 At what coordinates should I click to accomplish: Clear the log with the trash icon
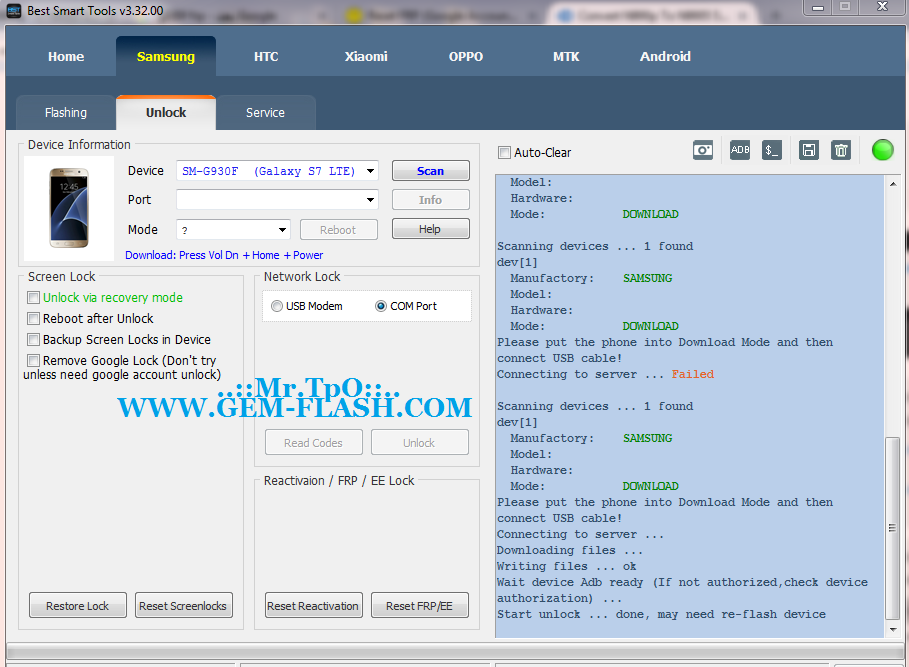pyautogui.click(x=841, y=151)
